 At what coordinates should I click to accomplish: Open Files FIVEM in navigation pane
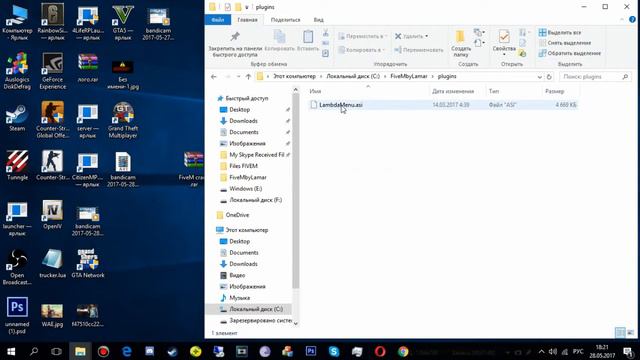point(243,166)
